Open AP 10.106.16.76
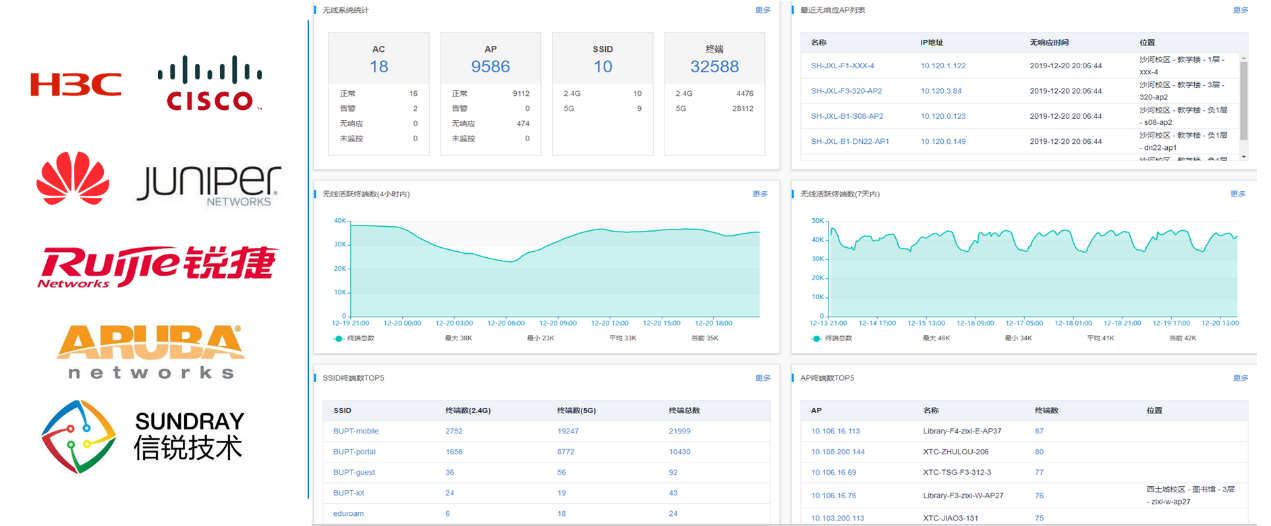Screen dimensions: 1271x526 pos(834,494)
